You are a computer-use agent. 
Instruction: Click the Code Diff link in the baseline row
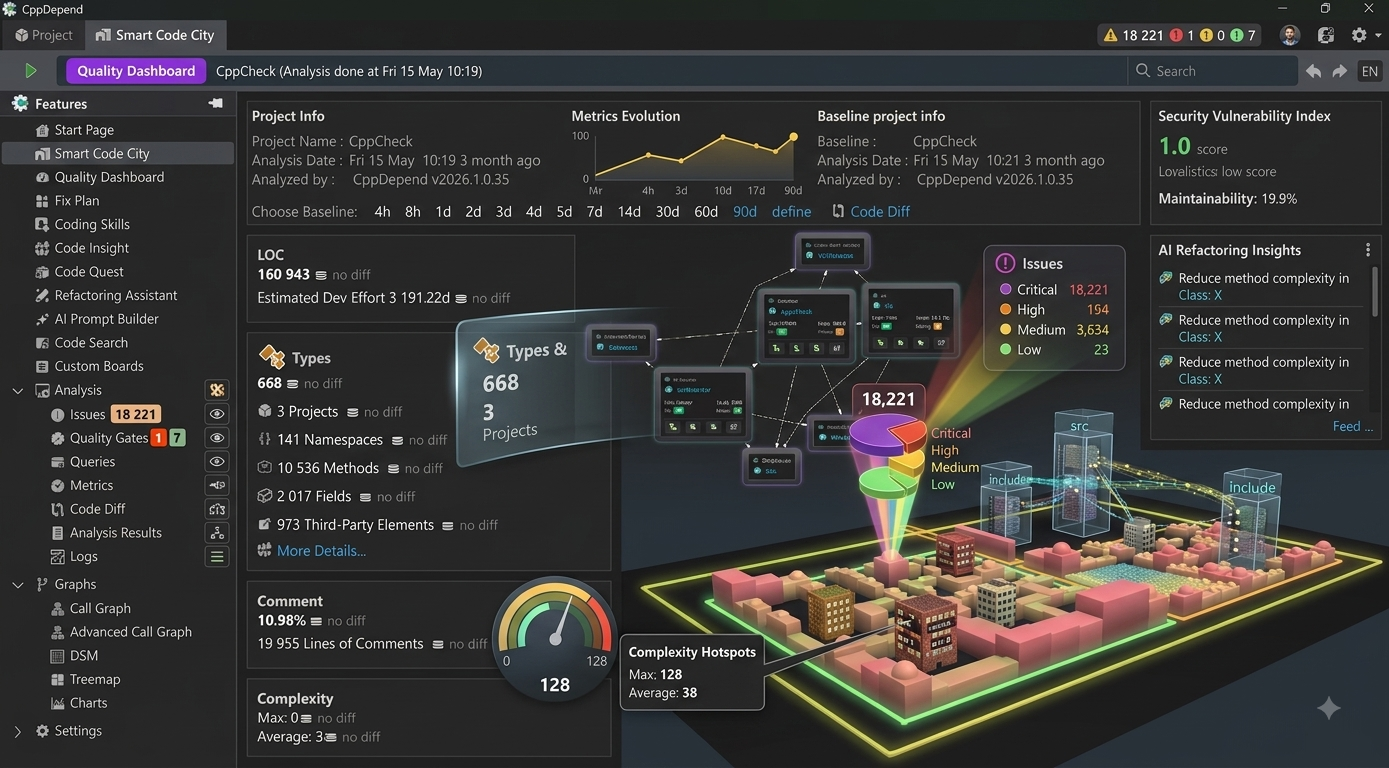(x=880, y=211)
